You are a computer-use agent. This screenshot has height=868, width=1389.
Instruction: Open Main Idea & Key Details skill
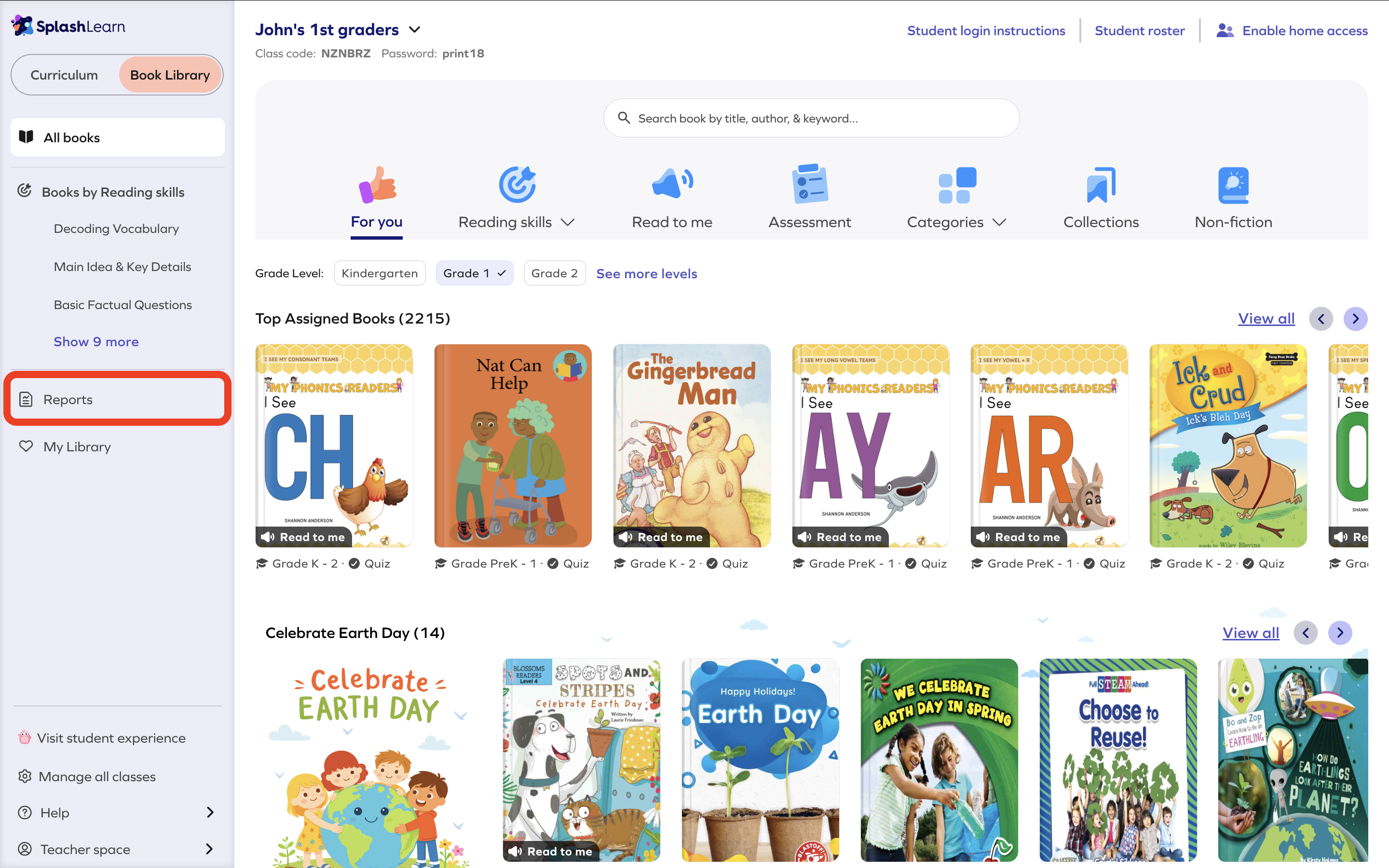122,266
